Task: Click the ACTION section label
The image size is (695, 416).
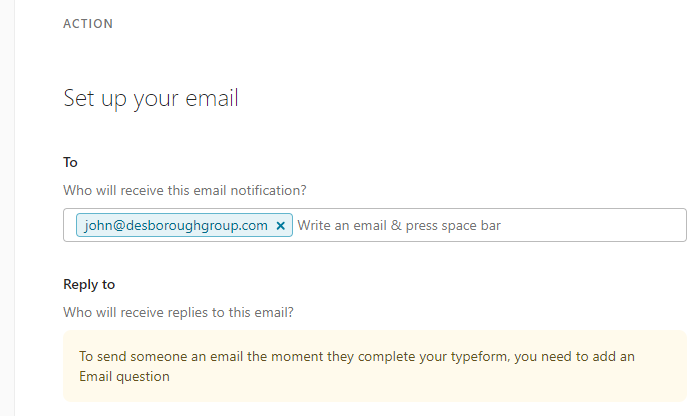Action: click(88, 24)
